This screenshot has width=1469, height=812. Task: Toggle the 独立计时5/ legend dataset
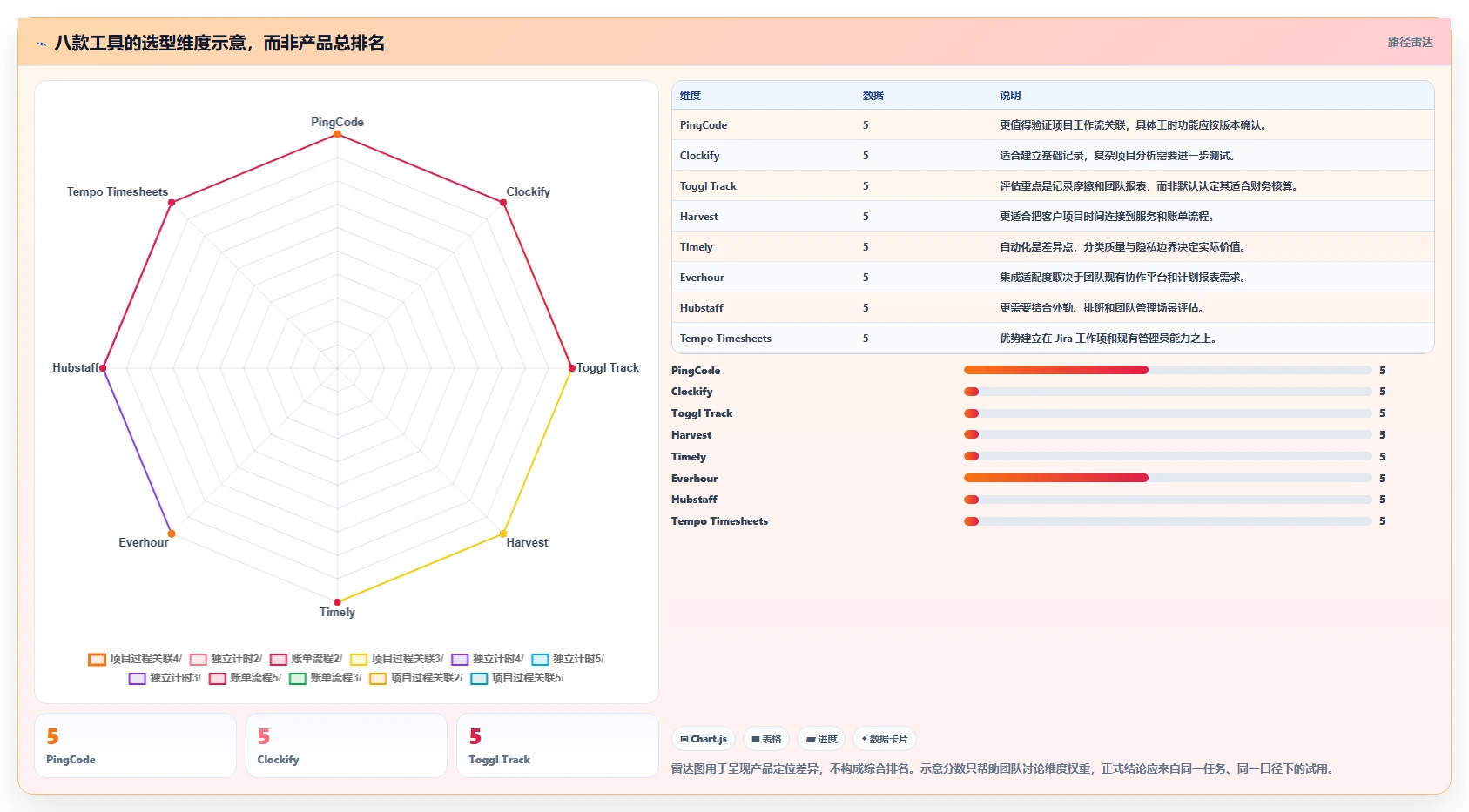pyautogui.click(x=568, y=659)
